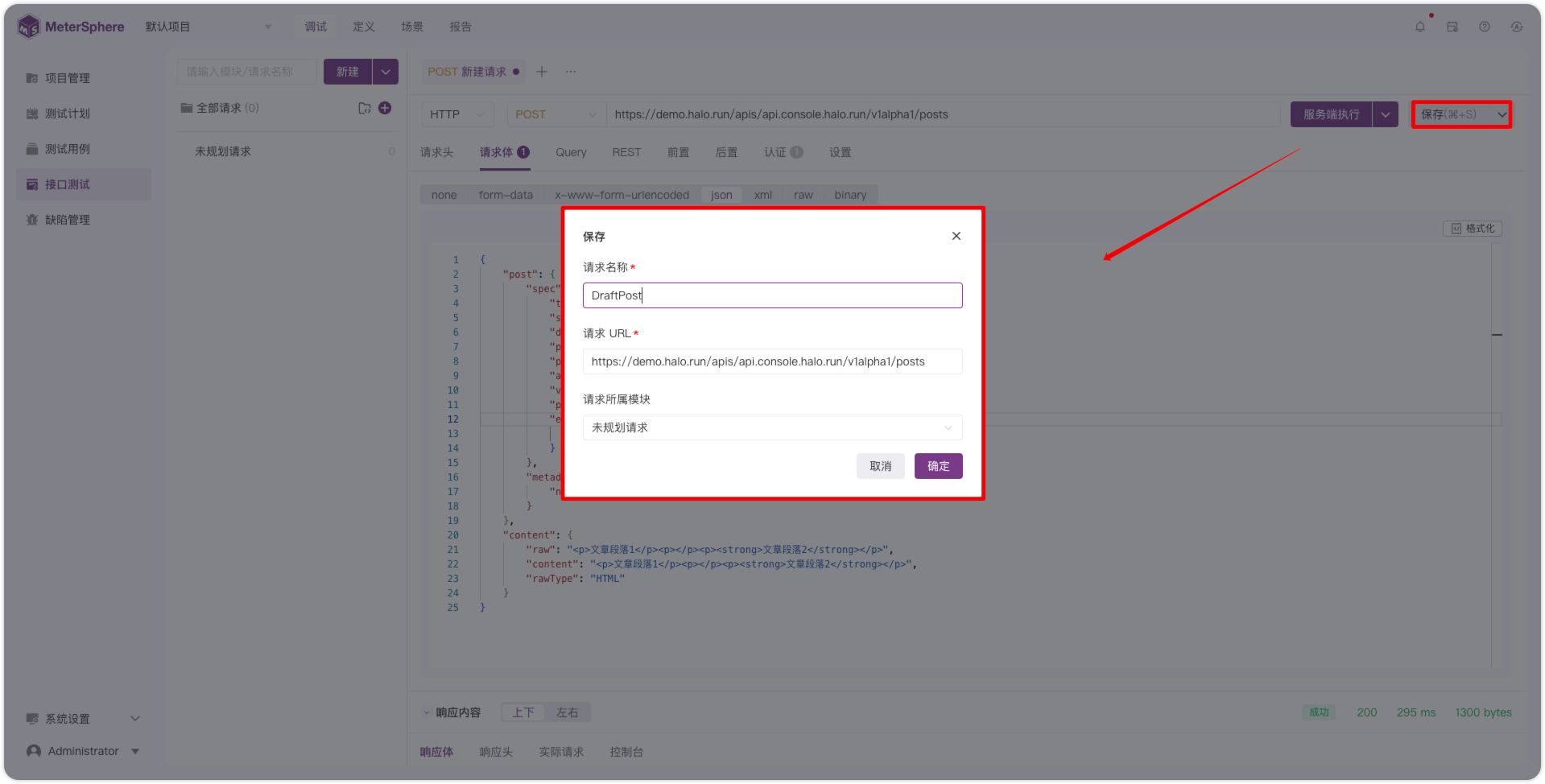Viewport: 1545px width, 784px height.
Task: Open the Administrator user dropdown
Action: coord(84,751)
